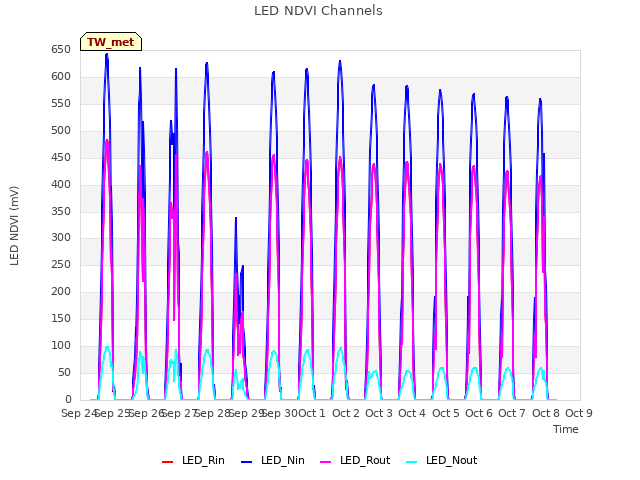Click the 0 y-axis tick label

(x=68, y=399)
